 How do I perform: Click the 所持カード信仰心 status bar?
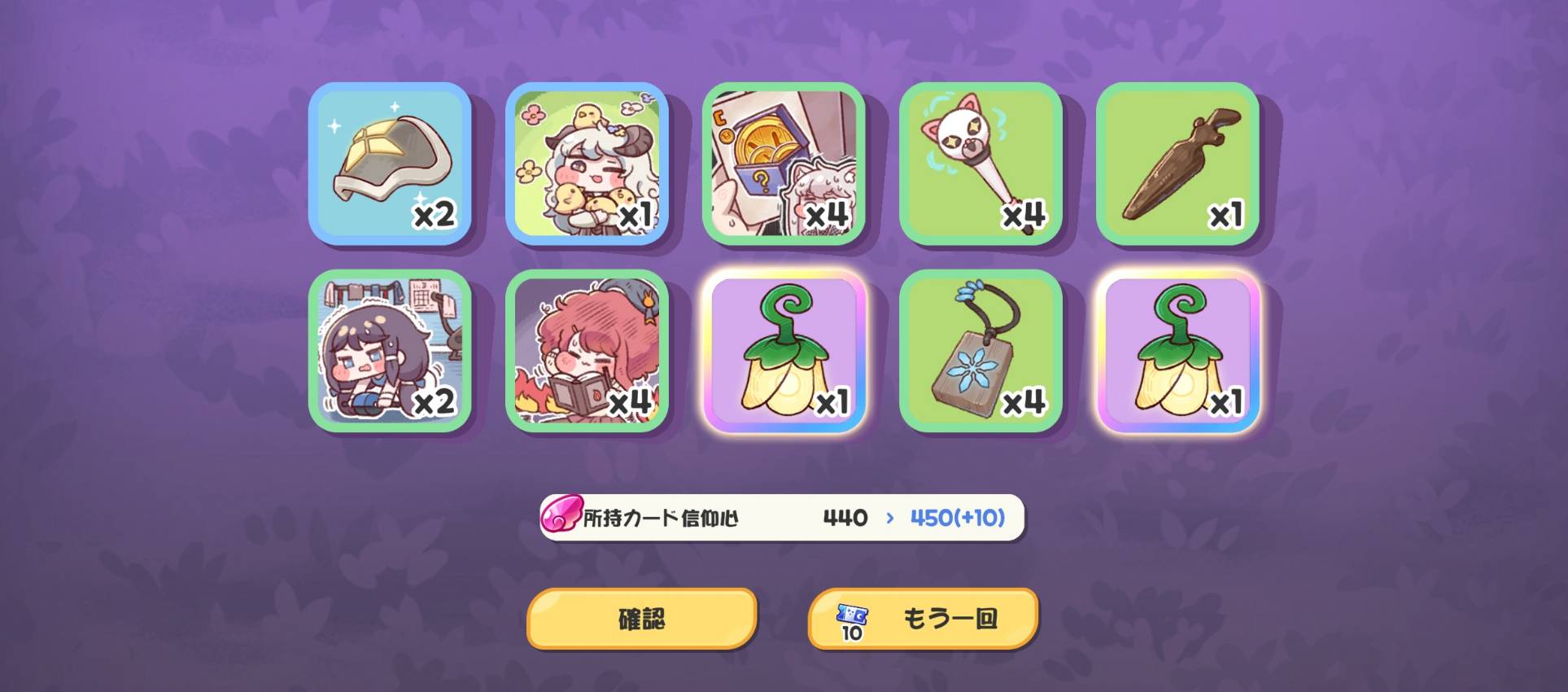[x=782, y=517]
